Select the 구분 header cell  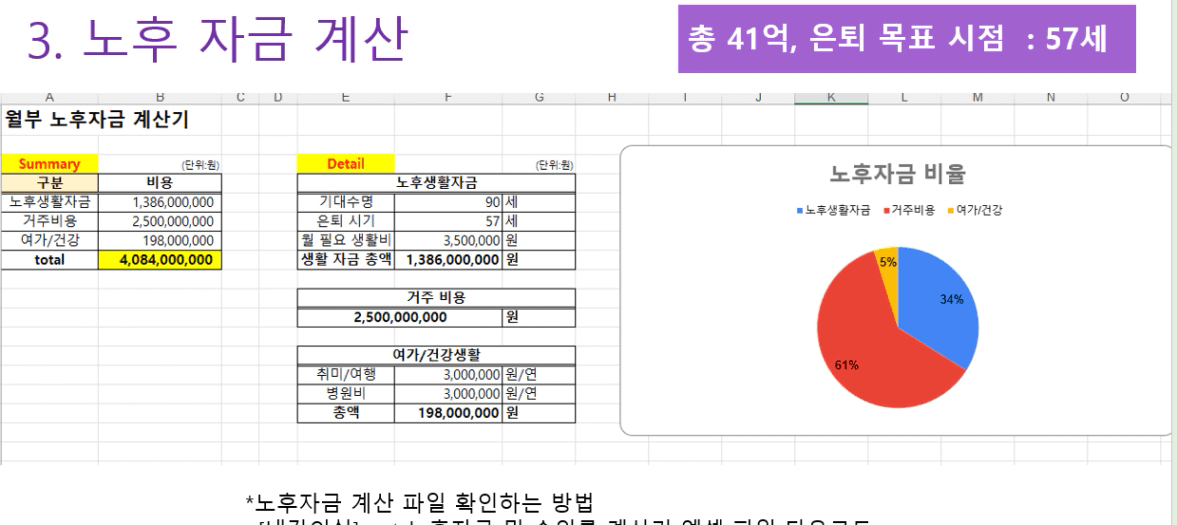tap(50, 183)
